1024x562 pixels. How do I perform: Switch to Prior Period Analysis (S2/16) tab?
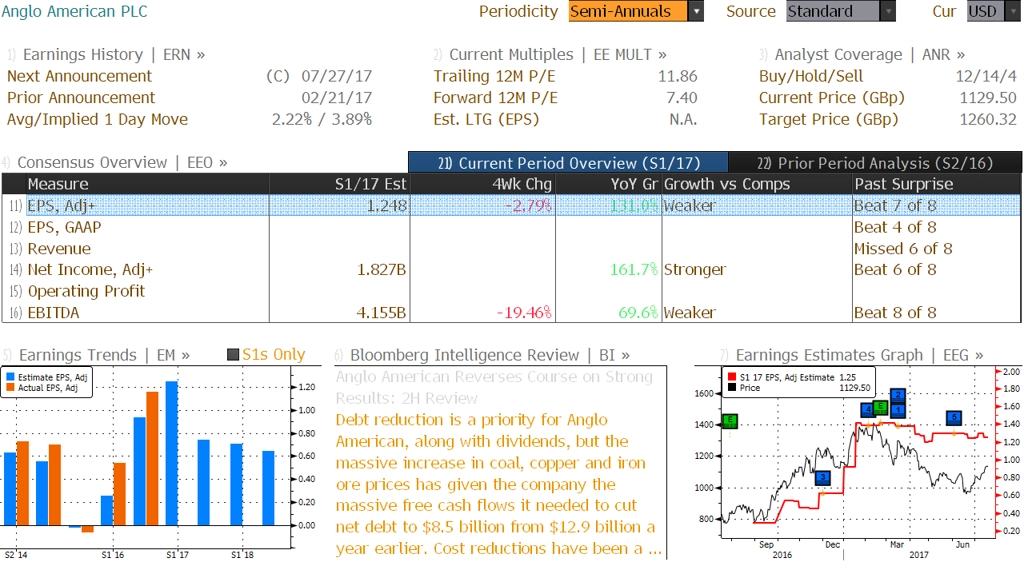[875, 163]
